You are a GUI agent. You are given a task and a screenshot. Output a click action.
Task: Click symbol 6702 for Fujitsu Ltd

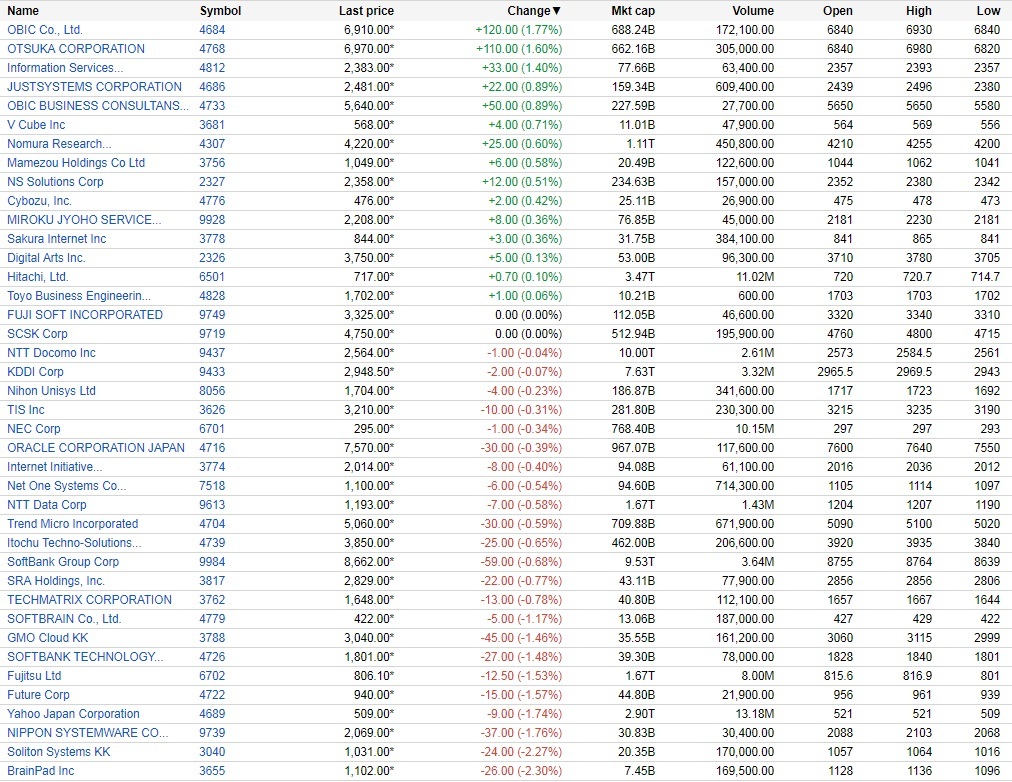pos(212,676)
